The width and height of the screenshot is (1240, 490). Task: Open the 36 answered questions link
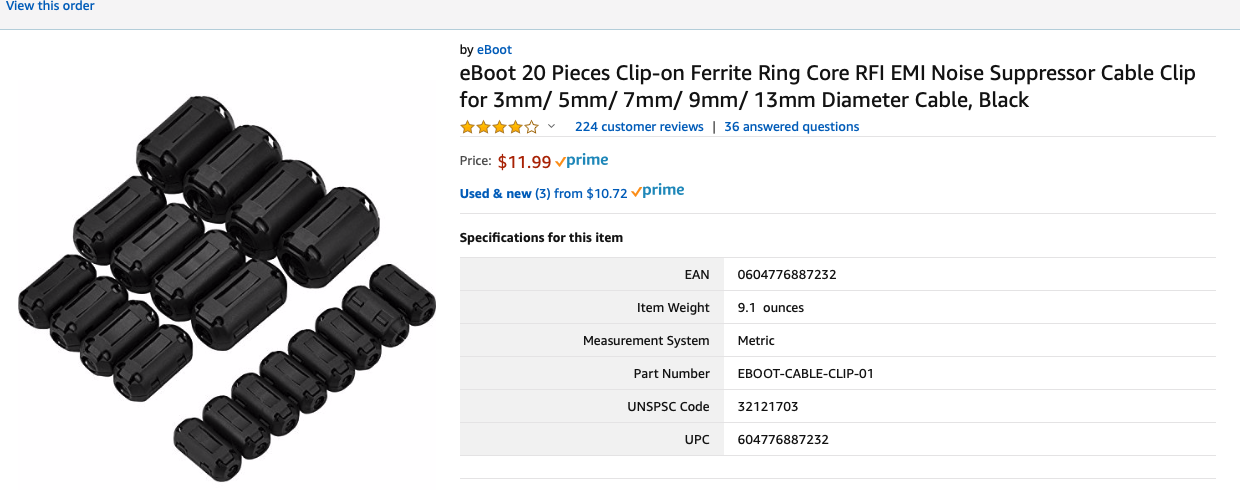tap(791, 127)
